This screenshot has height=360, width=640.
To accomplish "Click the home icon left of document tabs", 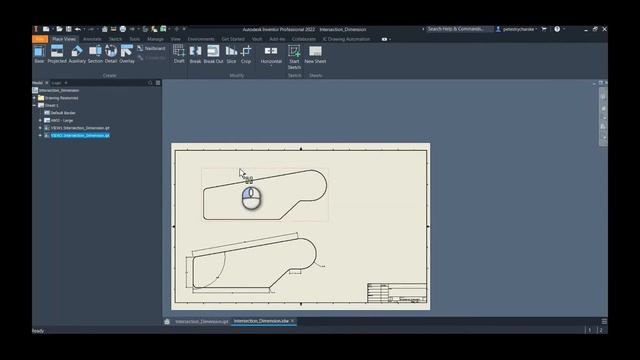I will tap(167, 322).
